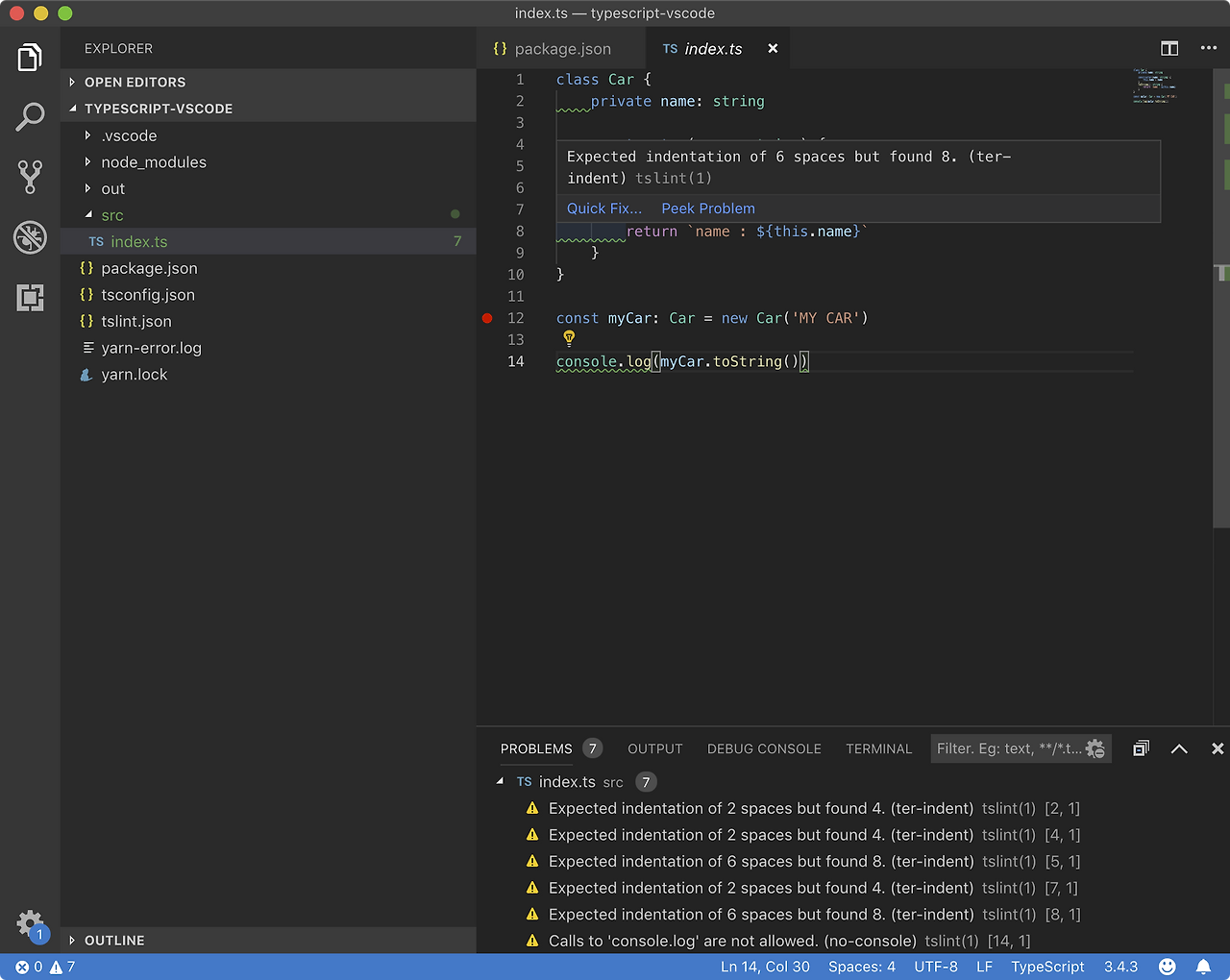
Task: Click Quick Fix... link in hover popup
Action: [x=604, y=208]
